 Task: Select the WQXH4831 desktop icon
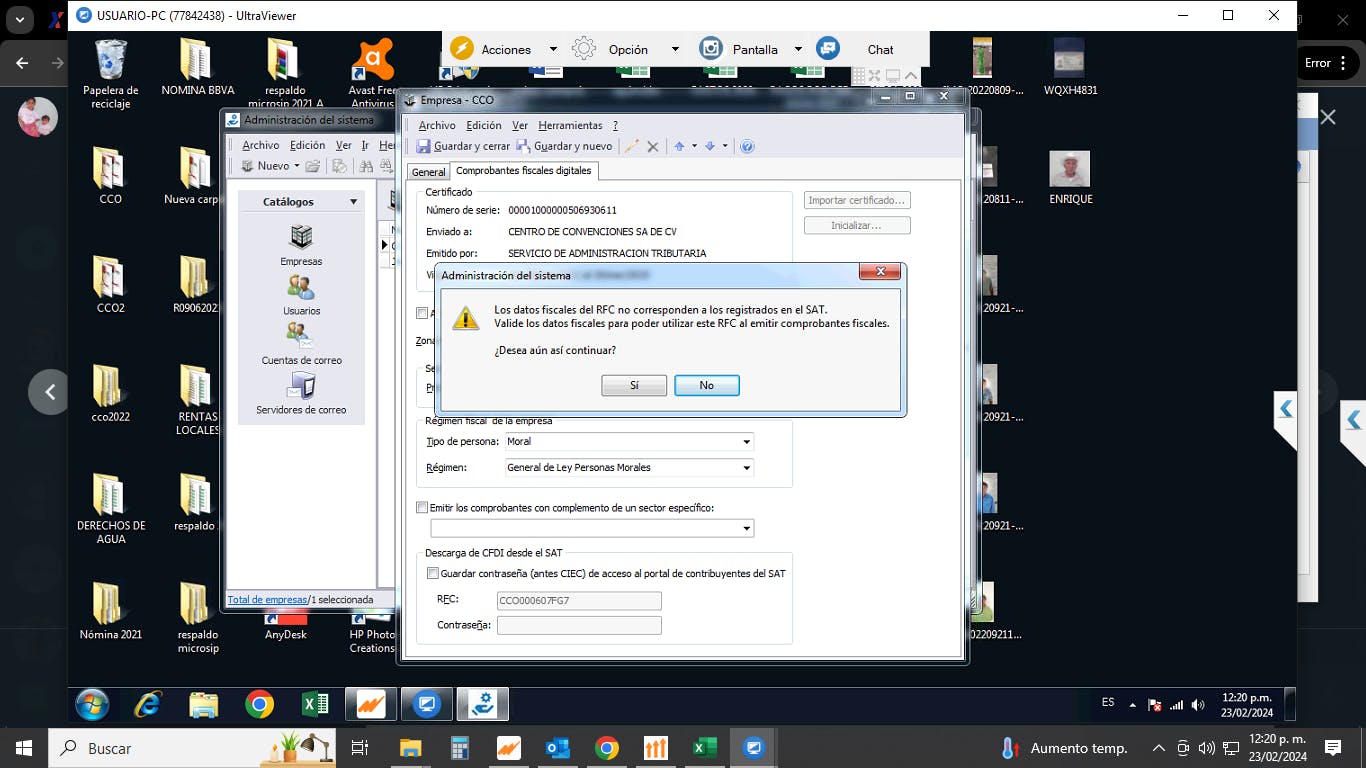[1070, 67]
